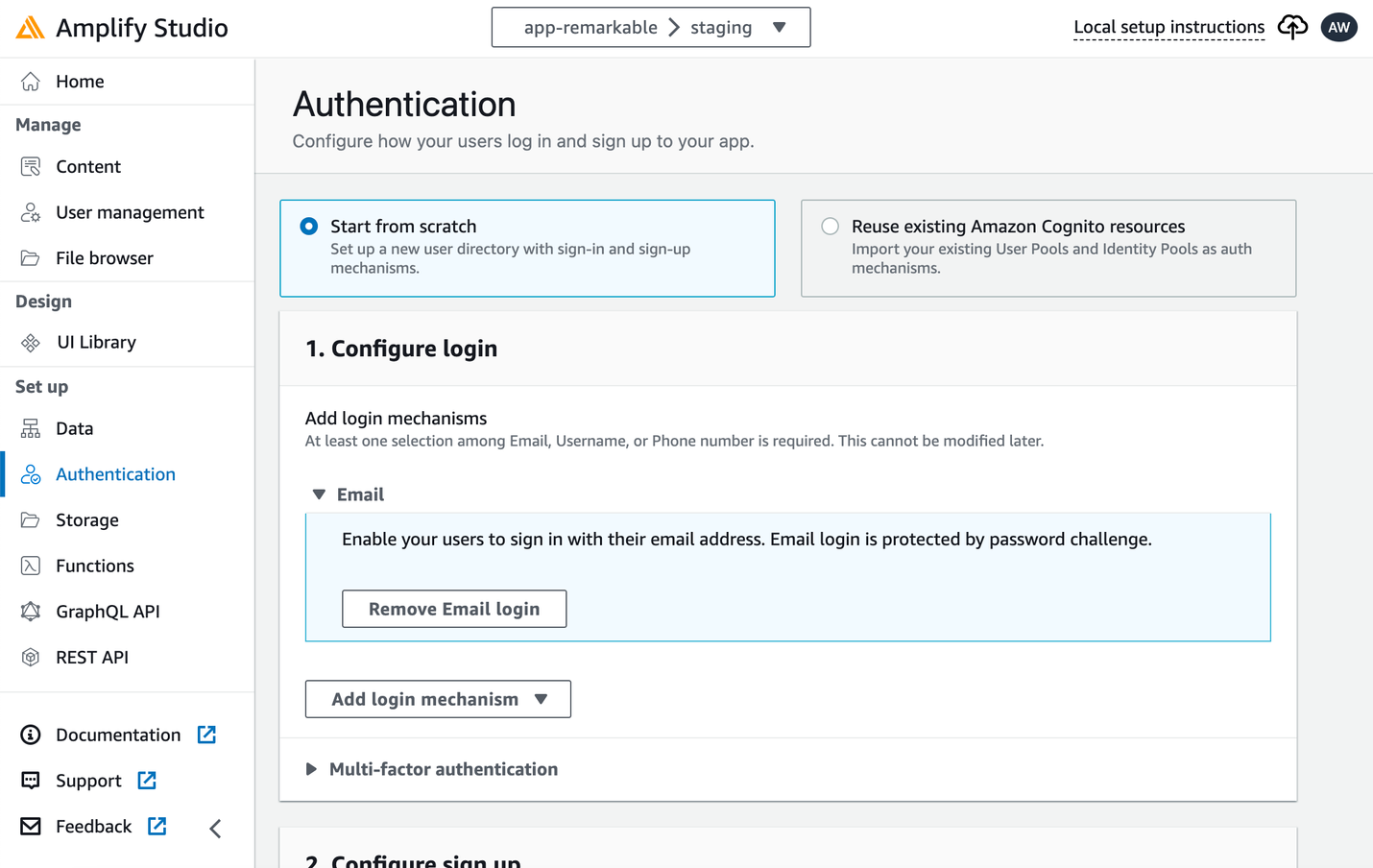Open UI Library under Design
Viewport: 1373px width, 868px height.
coord(96,343)
